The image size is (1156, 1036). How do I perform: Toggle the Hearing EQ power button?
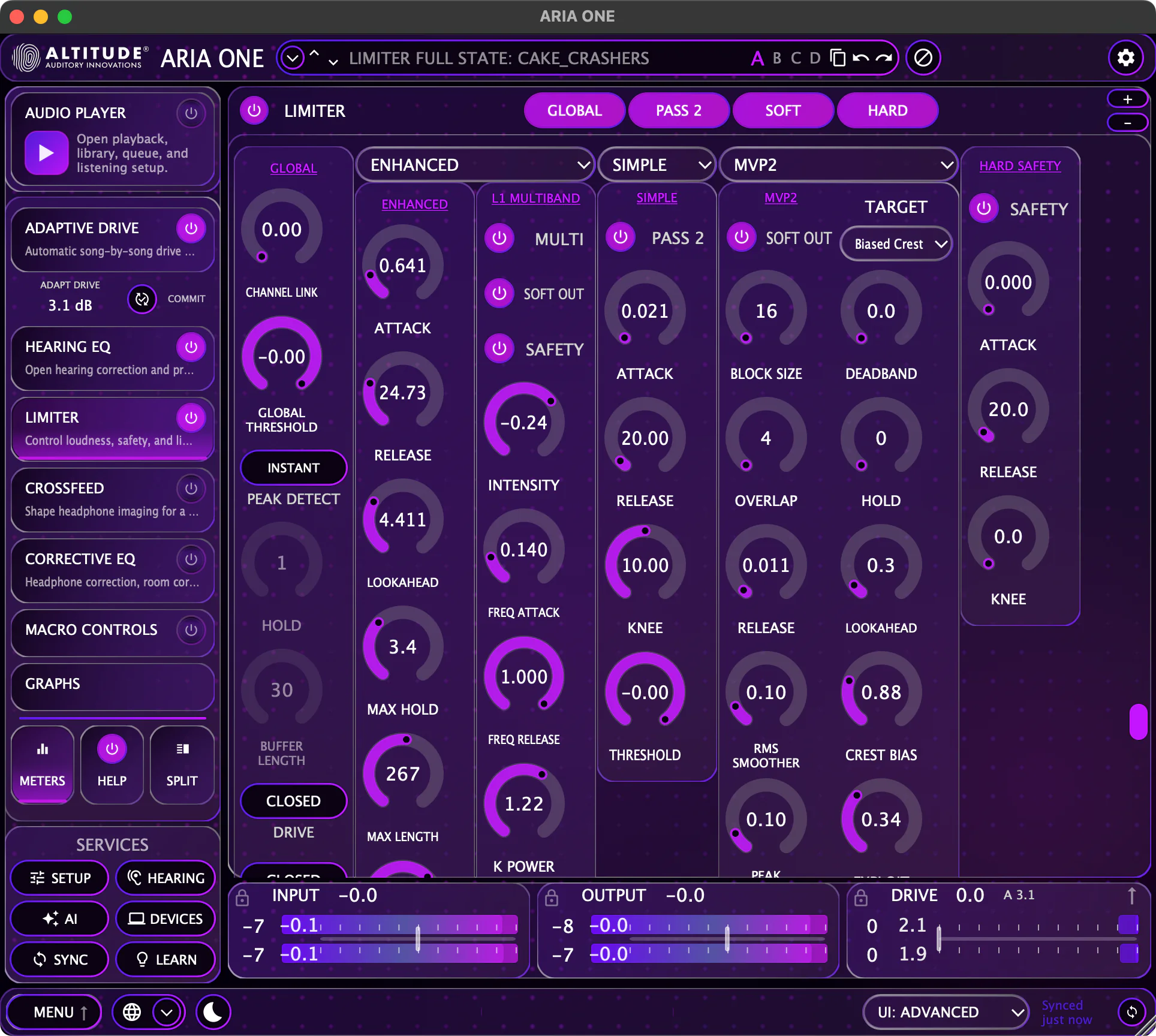tap(191, 347)
